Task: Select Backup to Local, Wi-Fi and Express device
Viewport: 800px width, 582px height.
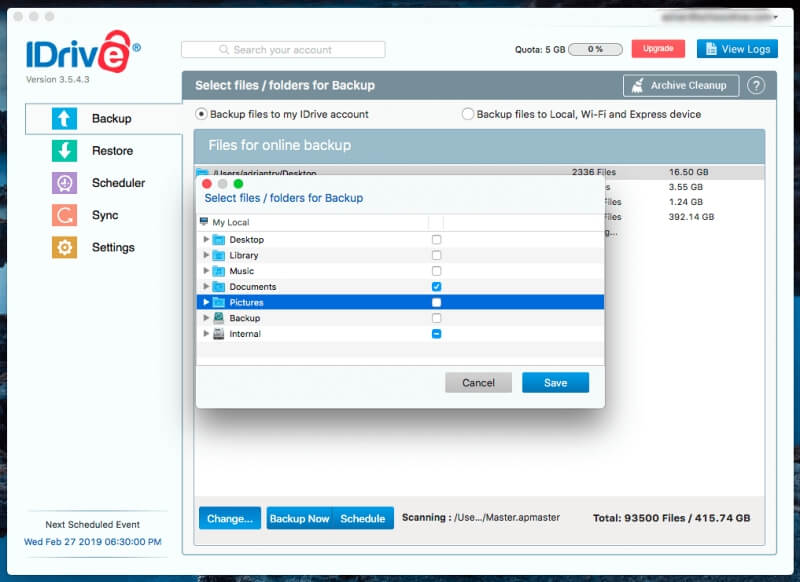Action: click(467, 114)
